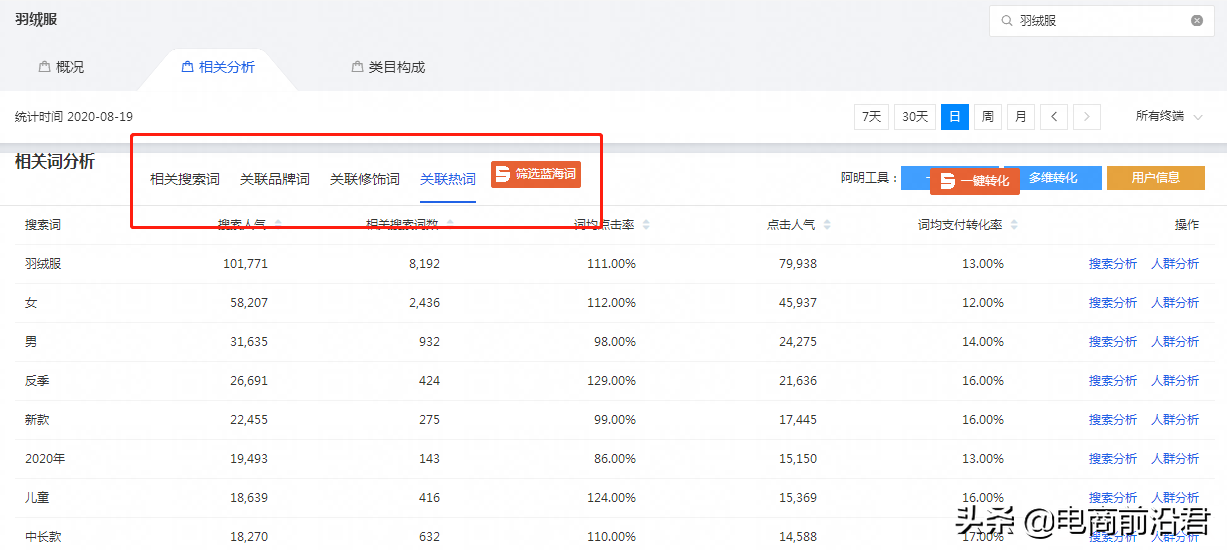Click the 79,938 click popularity value
The width and height of the screenshot is (1227, 553).
797,264
